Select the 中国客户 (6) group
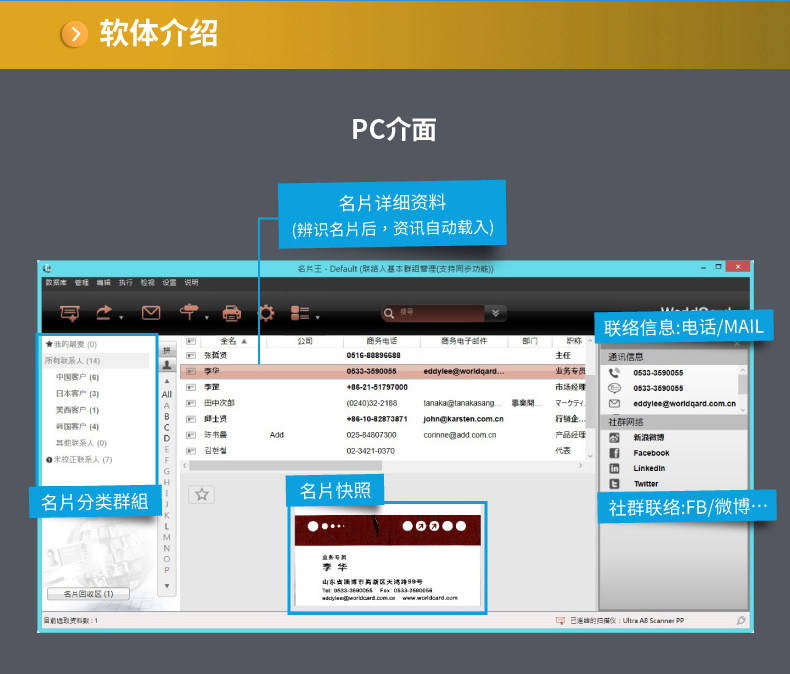Screen dimensions: 790x674 [x=77, y=377]
